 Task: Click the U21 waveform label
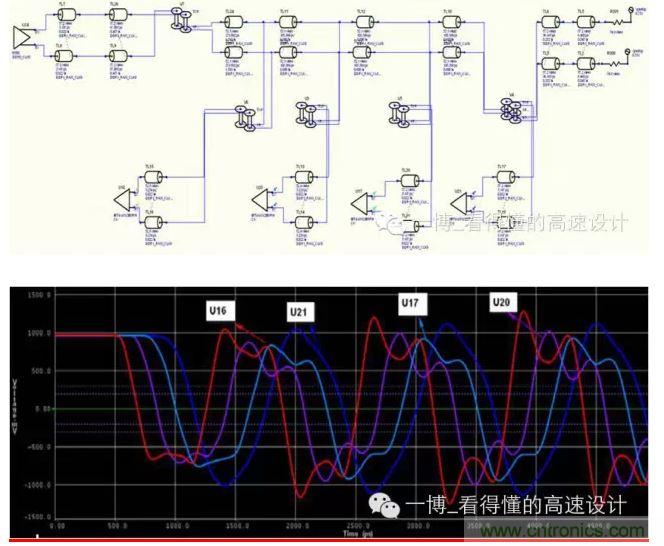tap(300, 311)
